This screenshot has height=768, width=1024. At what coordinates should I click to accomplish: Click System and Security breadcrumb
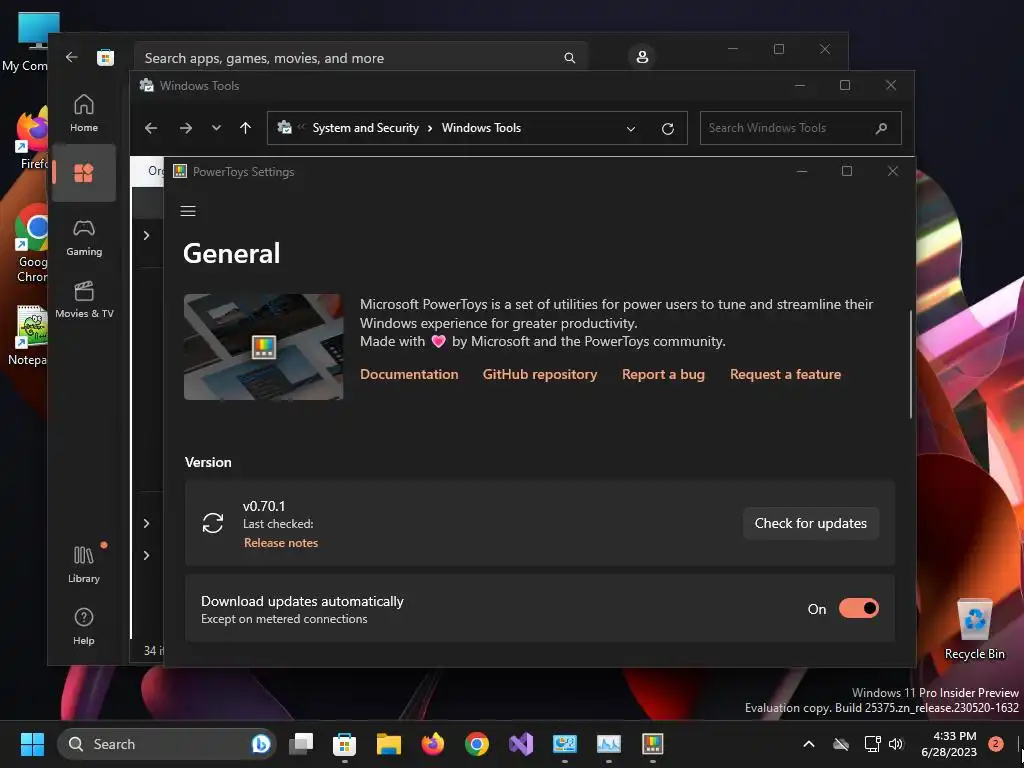coord(365,128)
